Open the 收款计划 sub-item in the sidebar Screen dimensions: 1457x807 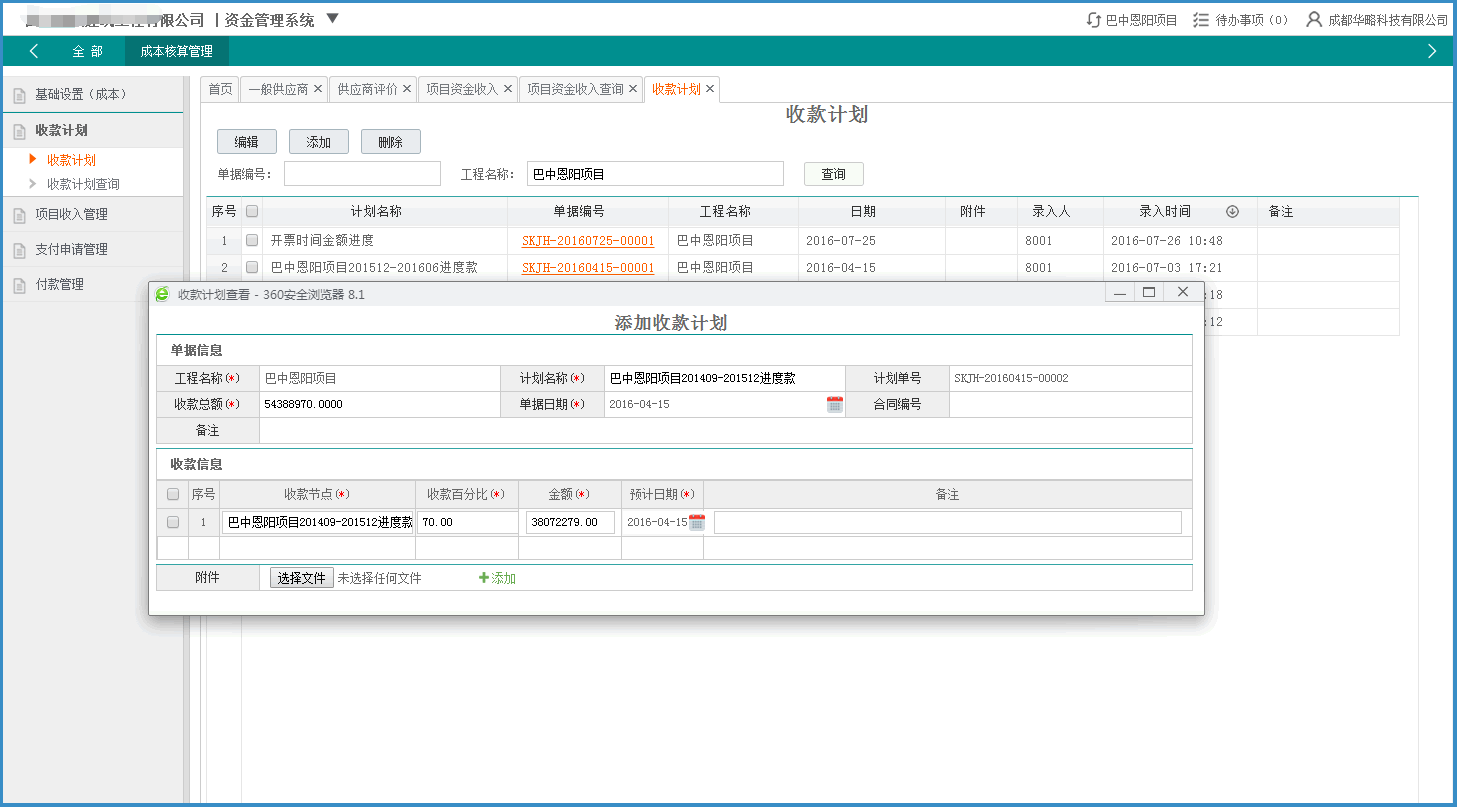(x=71, y=160)
